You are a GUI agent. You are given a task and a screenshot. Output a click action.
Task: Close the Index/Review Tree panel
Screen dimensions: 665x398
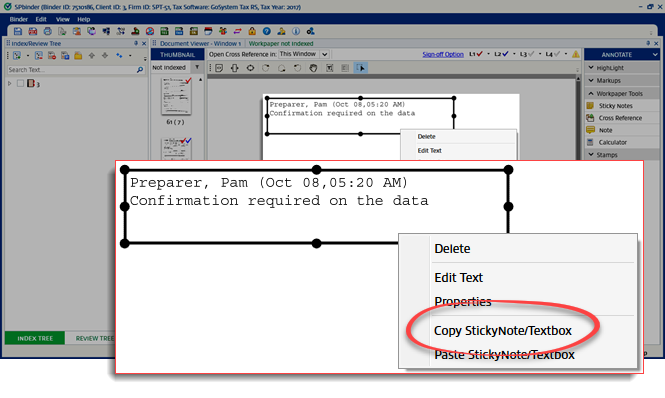(144, 43)
